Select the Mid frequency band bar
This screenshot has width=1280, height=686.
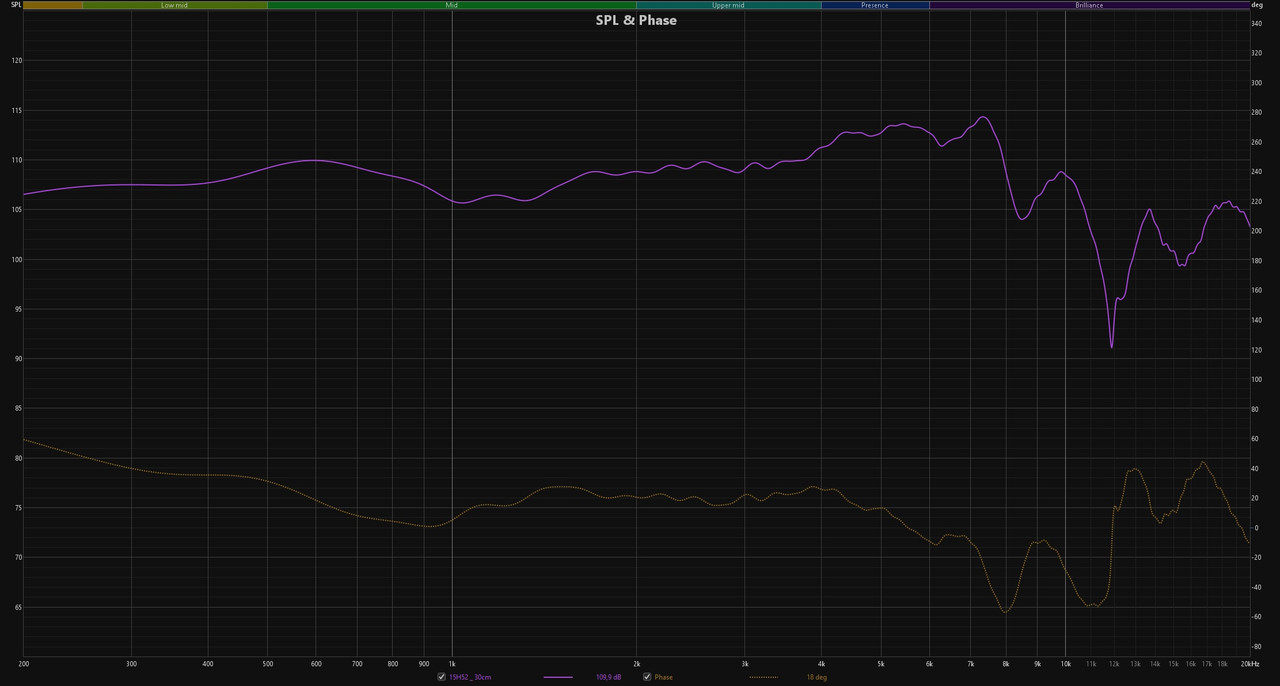(452, 5)
